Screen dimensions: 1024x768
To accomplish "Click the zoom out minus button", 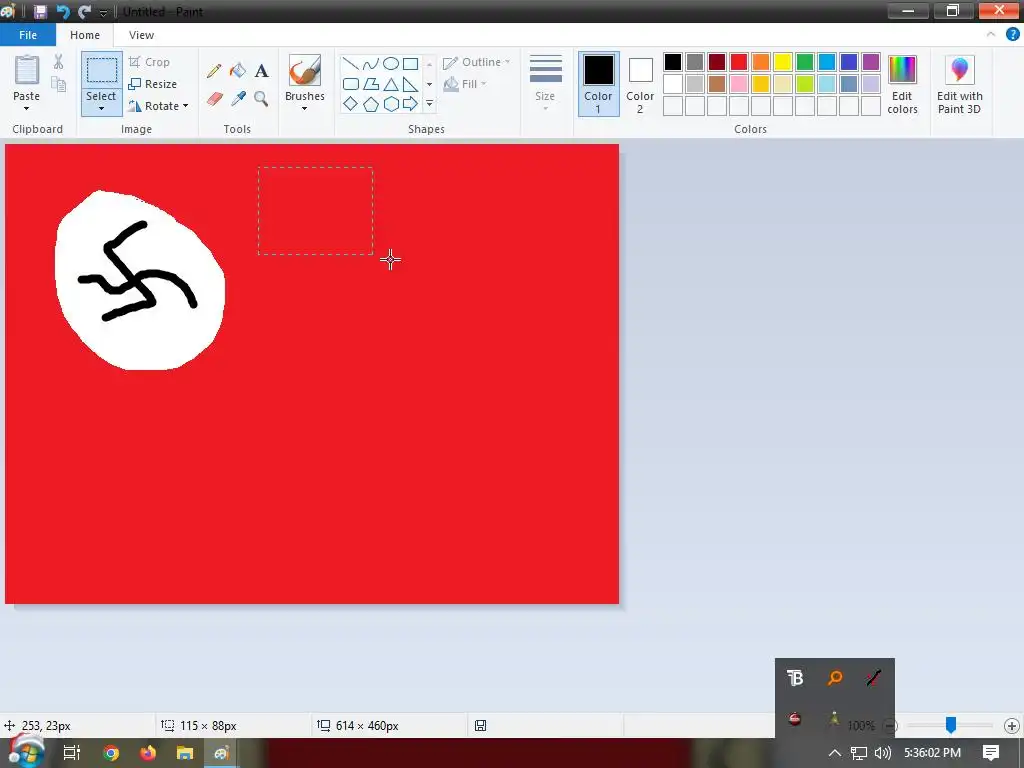I will pos(890,726).
